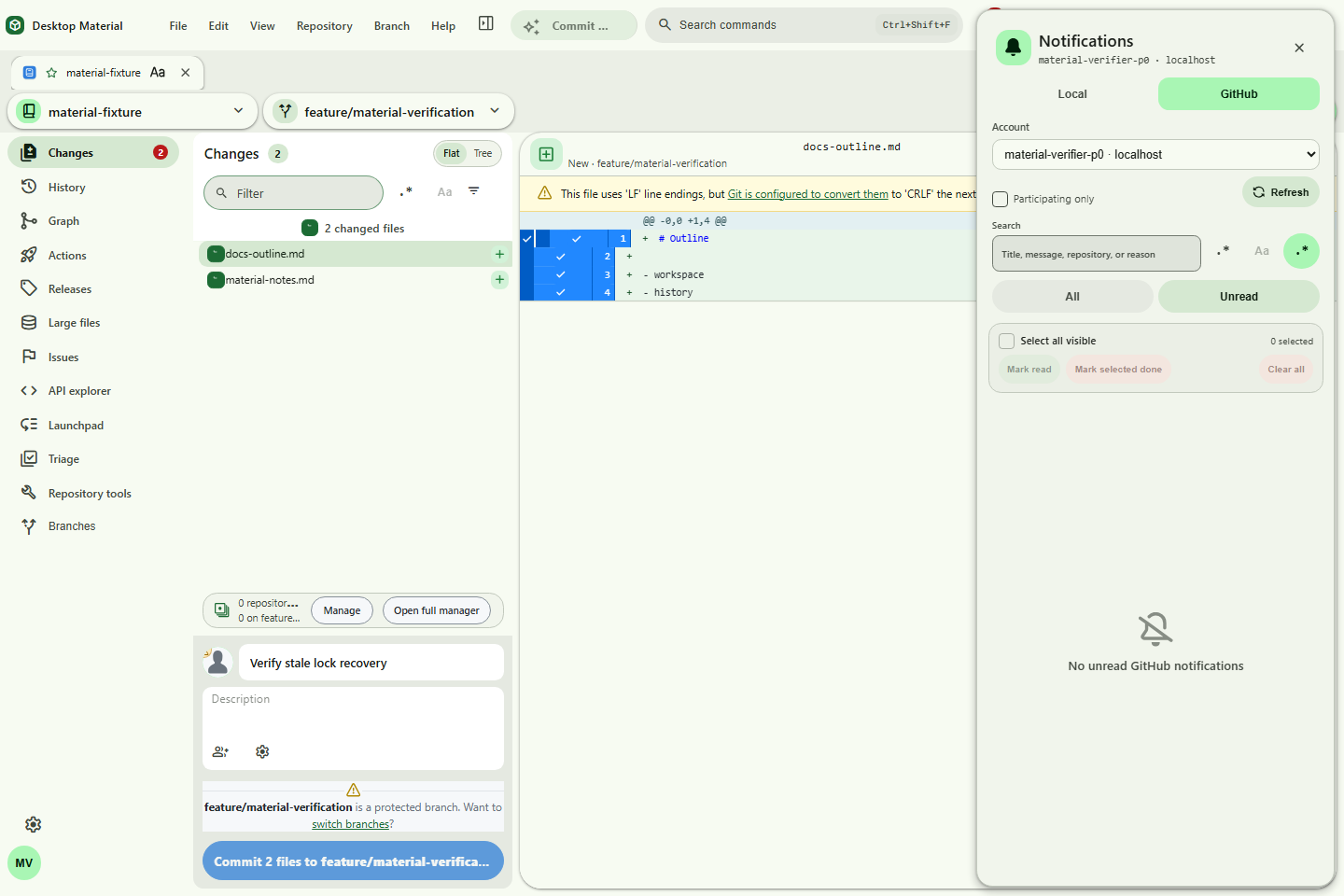This screenshot has width=1344, height=896.
Task: Open commit options gear icon
Action: tap(262, 752)
